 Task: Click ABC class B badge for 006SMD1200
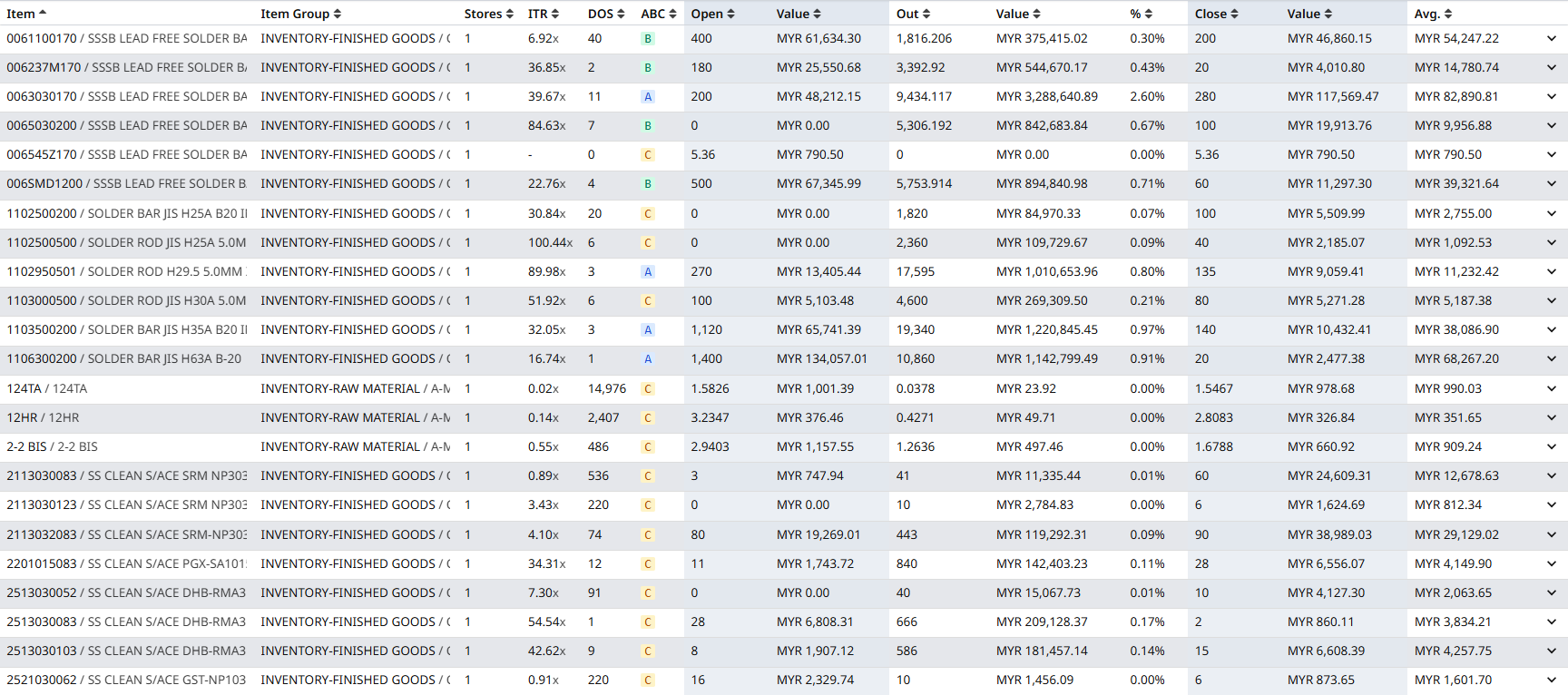(x=648, y=183)
